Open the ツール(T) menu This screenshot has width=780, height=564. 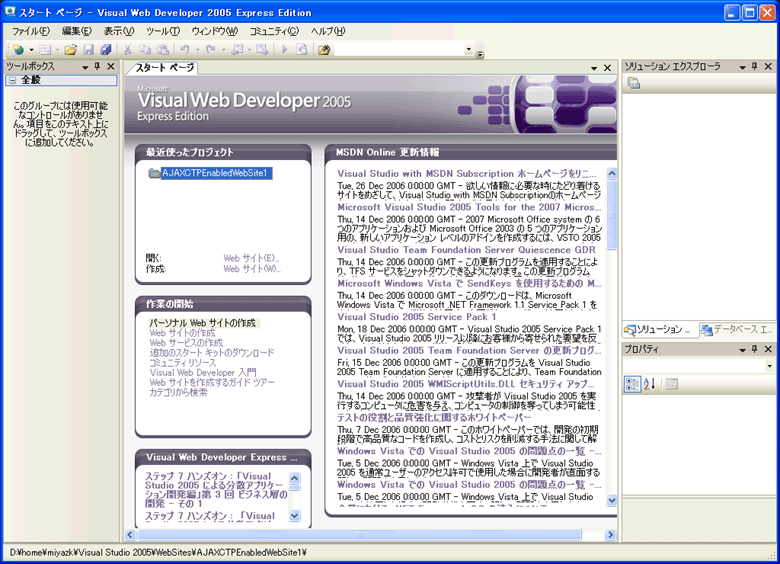(x=163, y=31)
